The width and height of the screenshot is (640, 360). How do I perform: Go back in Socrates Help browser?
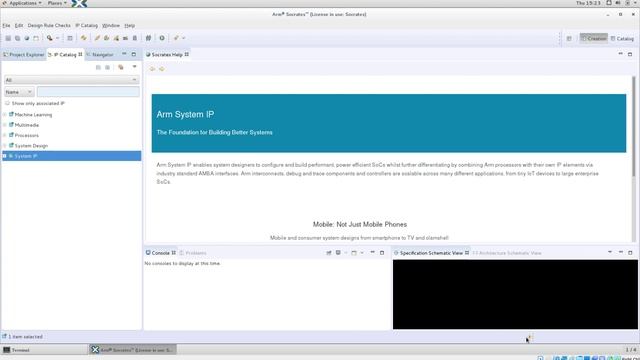pos(153,69)
